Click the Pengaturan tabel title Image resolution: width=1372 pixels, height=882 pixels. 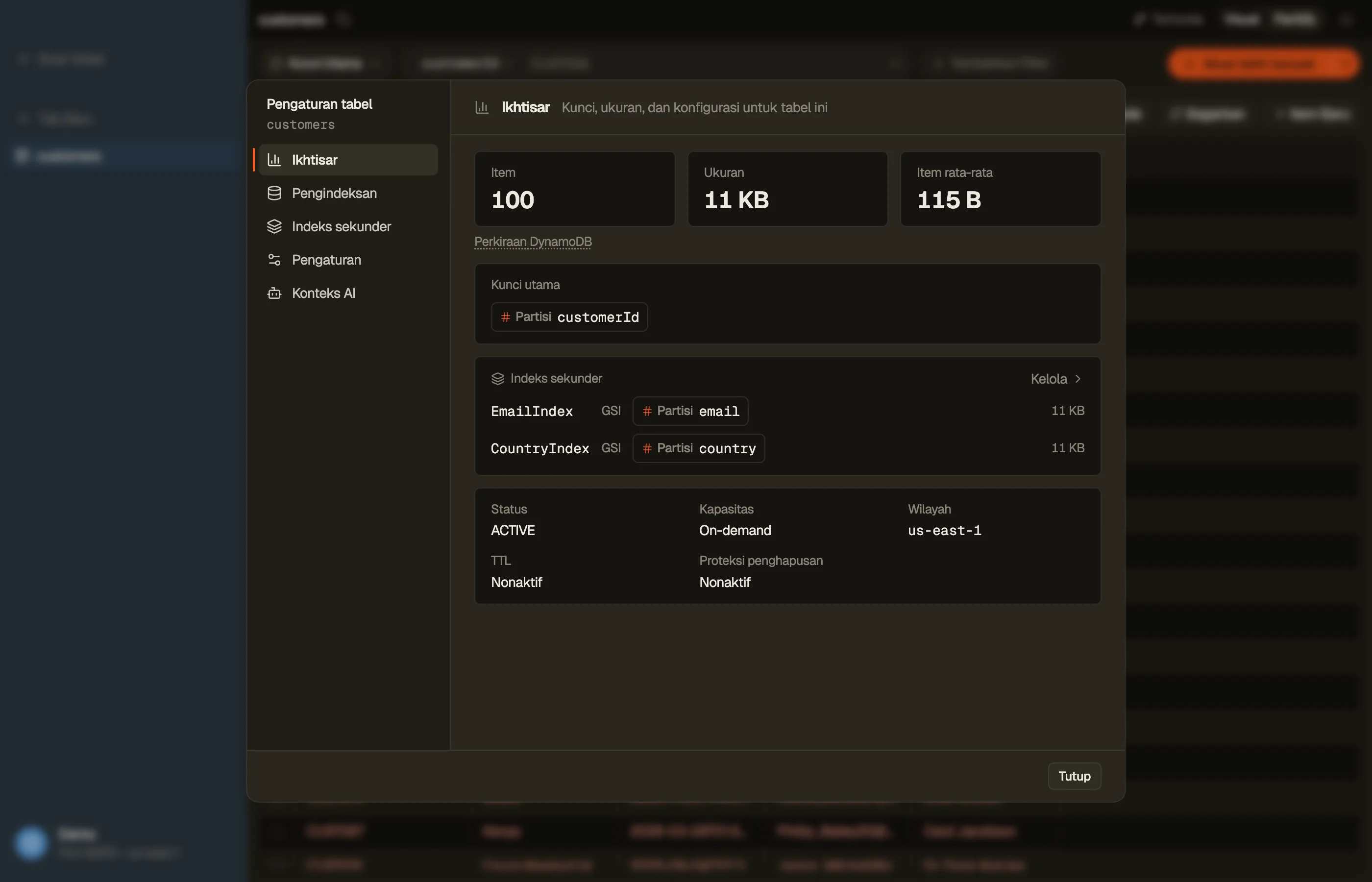tap(319, 104)
